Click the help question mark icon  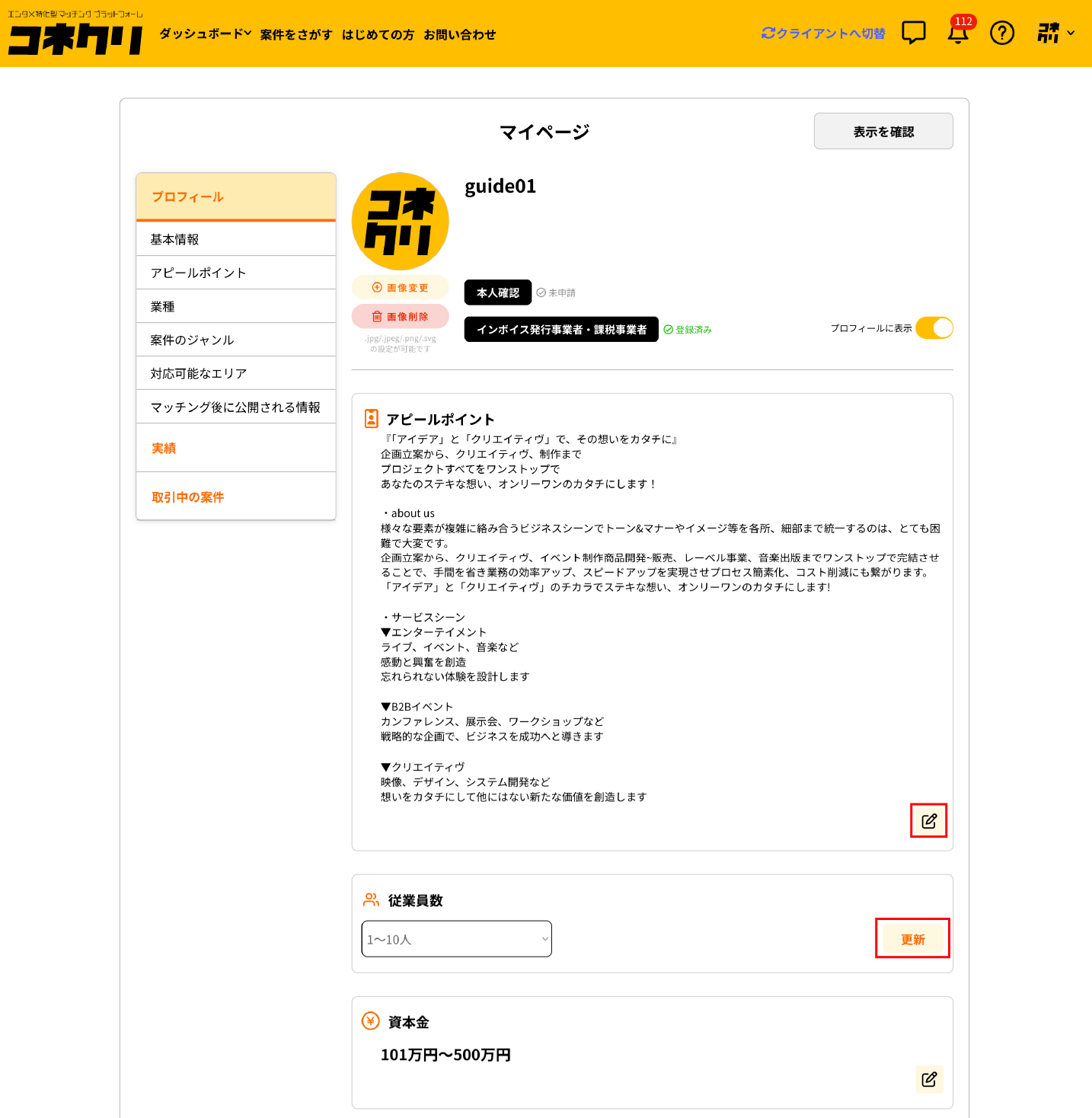click(x=1001, y=34)
